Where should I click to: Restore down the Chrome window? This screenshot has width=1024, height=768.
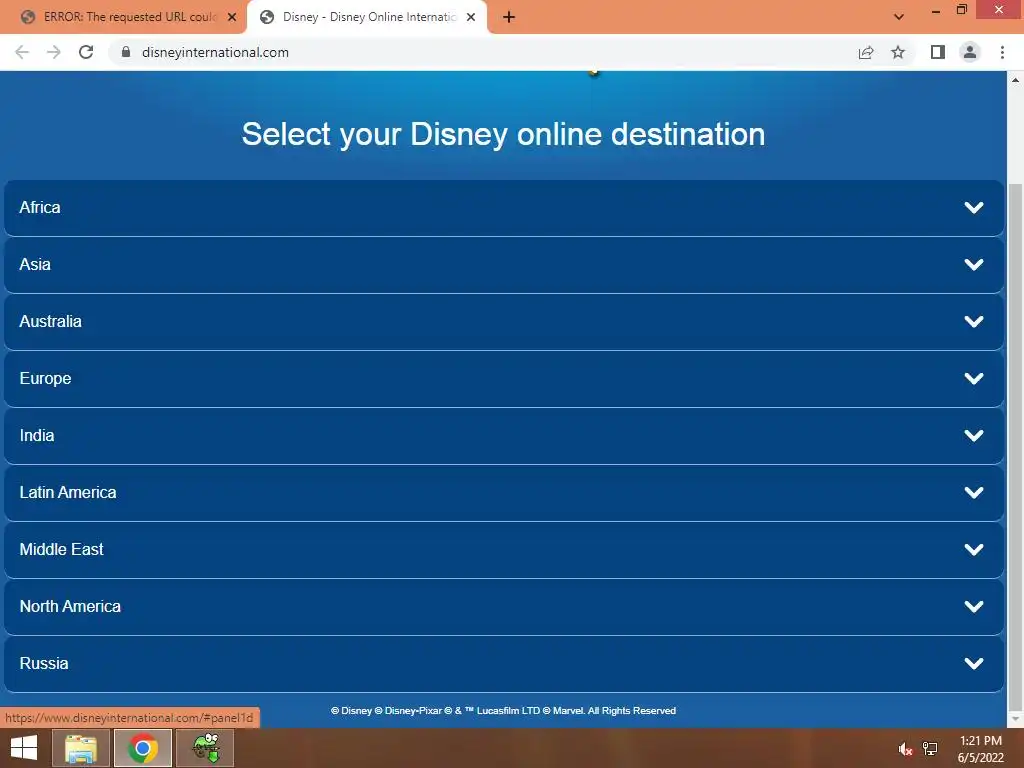(x=961, y=10)
